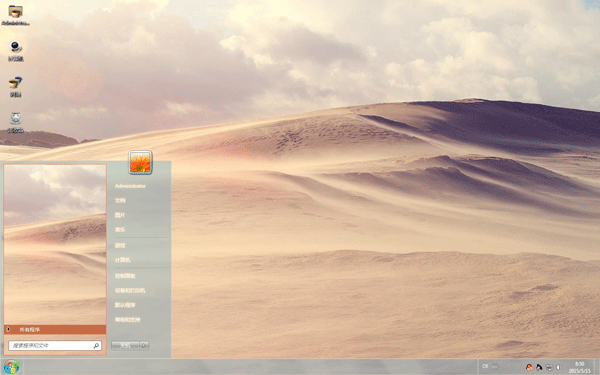Image resolution: width=600 pixels, height=375 pixels.
Task: Click the Show desktop strip at taskbar end
Action: pyautogui.click(x=597, y=367)
